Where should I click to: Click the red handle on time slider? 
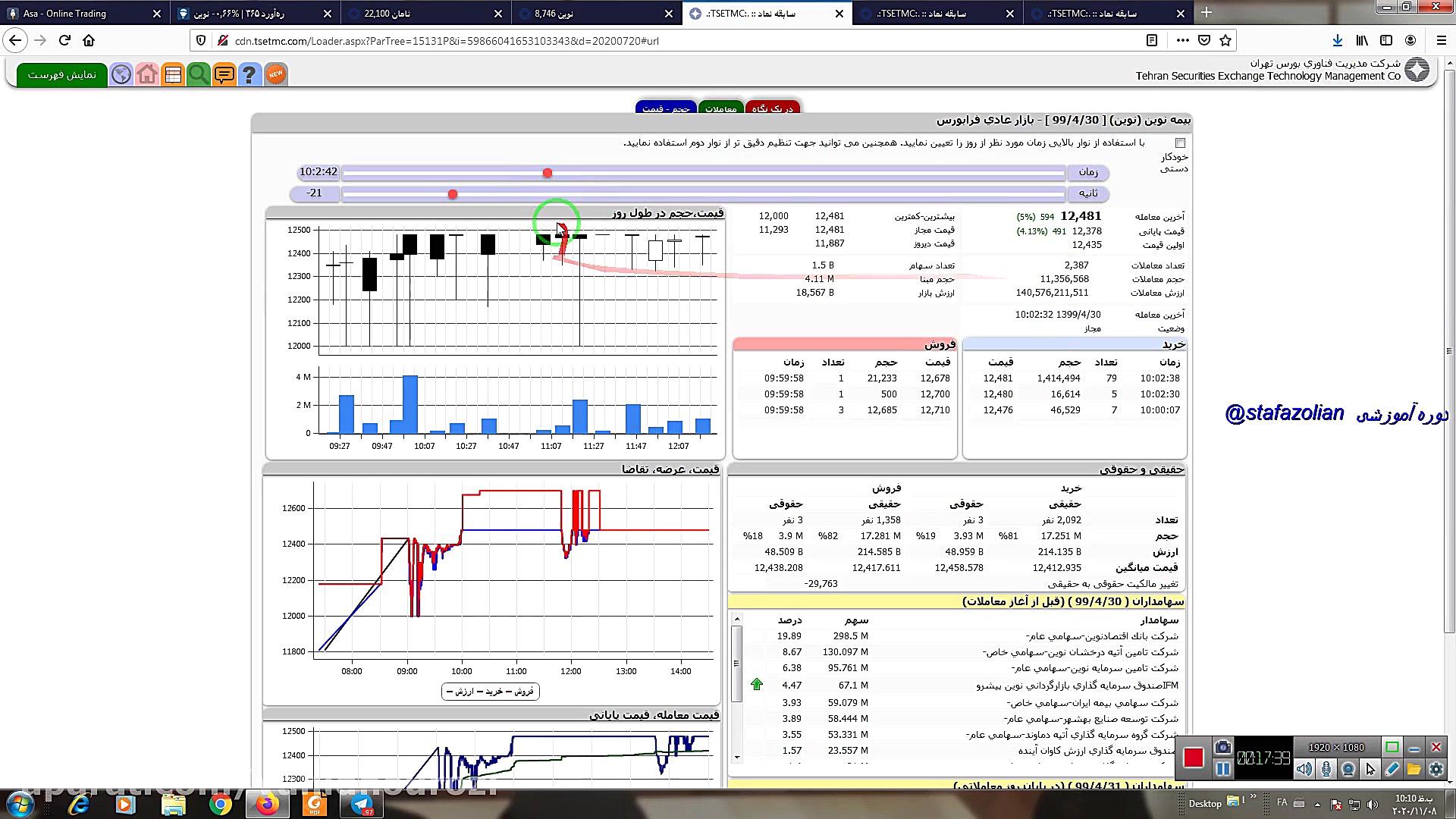coord(548,173)
